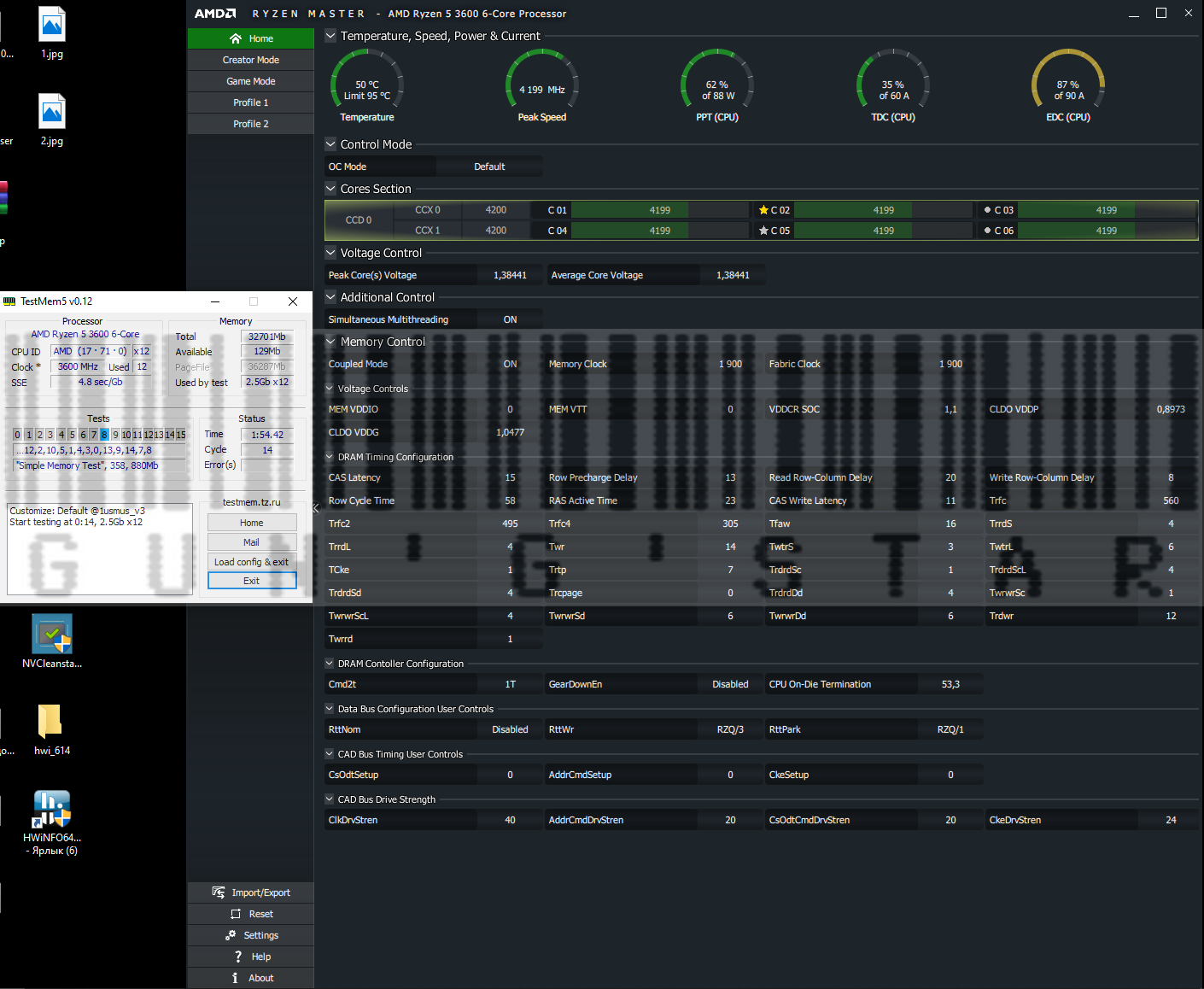Click the Peak Core(s) Voltage value
Viewport: 1204px width, 989px height.
click(510, 275)
